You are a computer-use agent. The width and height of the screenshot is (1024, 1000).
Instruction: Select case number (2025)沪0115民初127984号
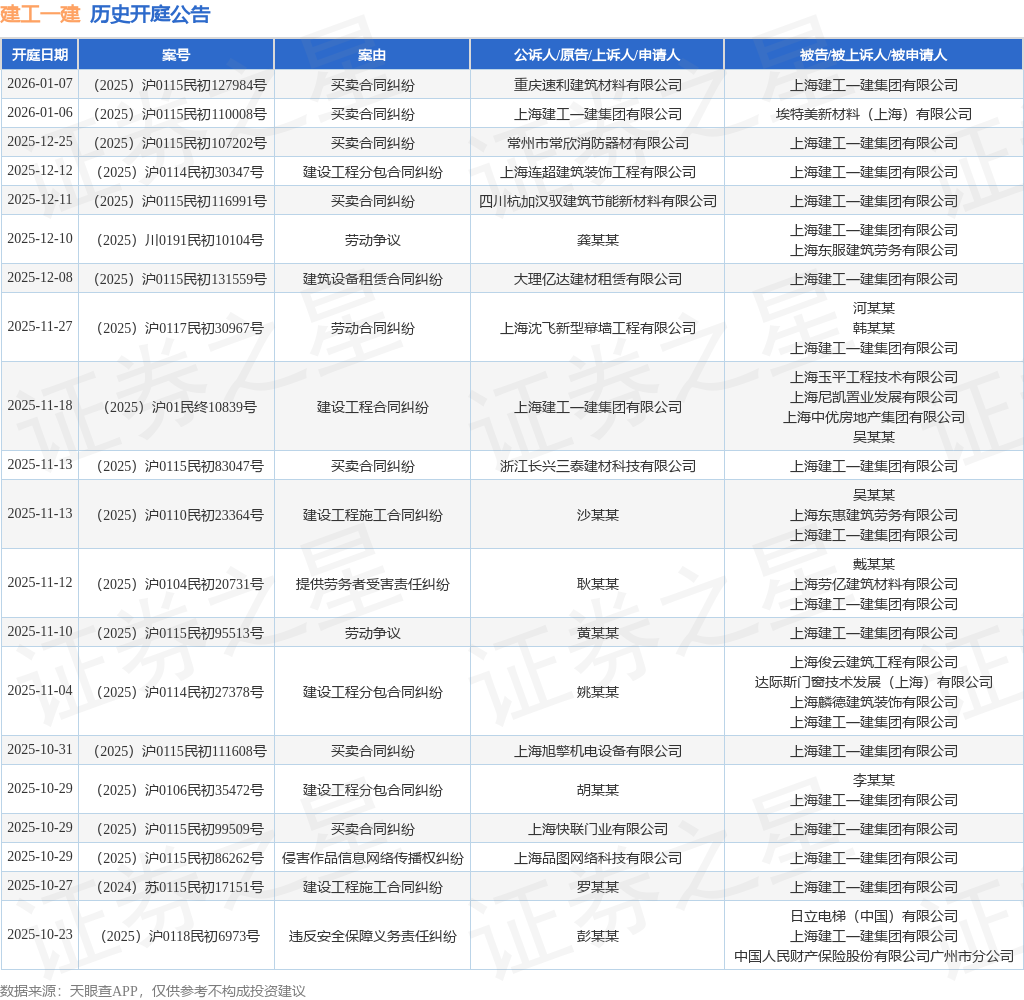pyautogui.click(x=180, y=85)
